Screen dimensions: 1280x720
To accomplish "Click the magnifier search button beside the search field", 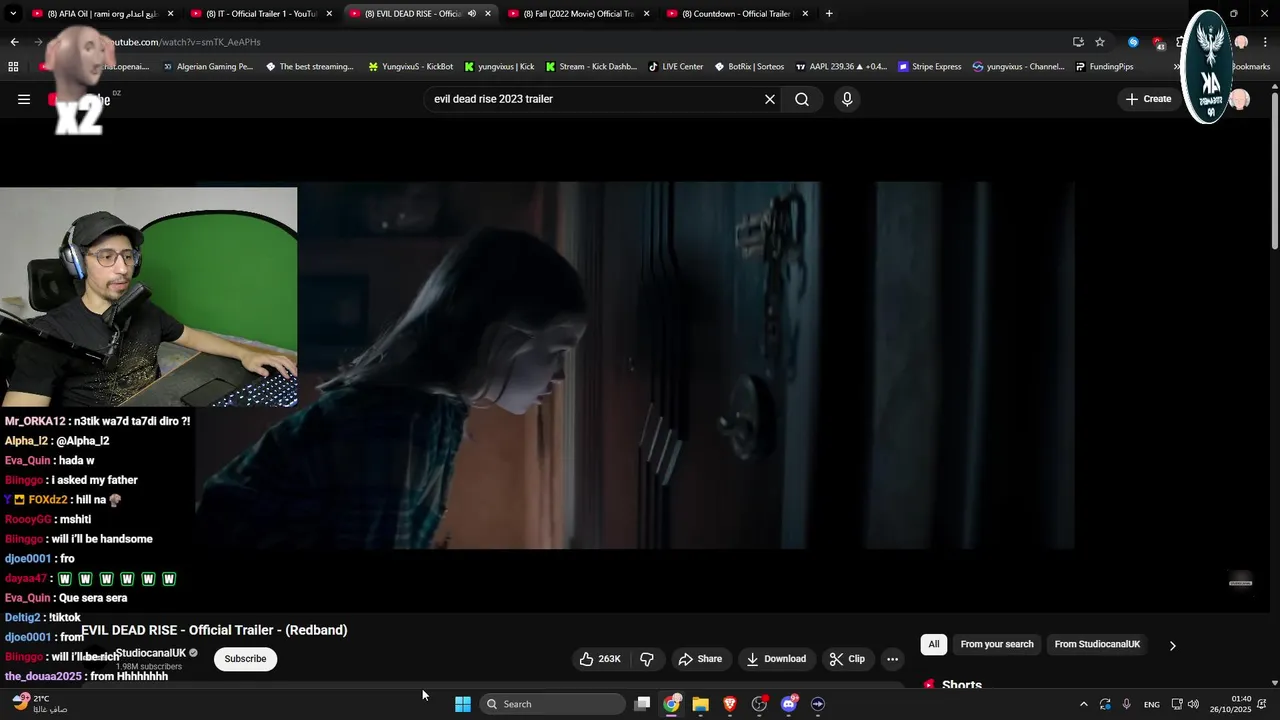I will 802,99.
